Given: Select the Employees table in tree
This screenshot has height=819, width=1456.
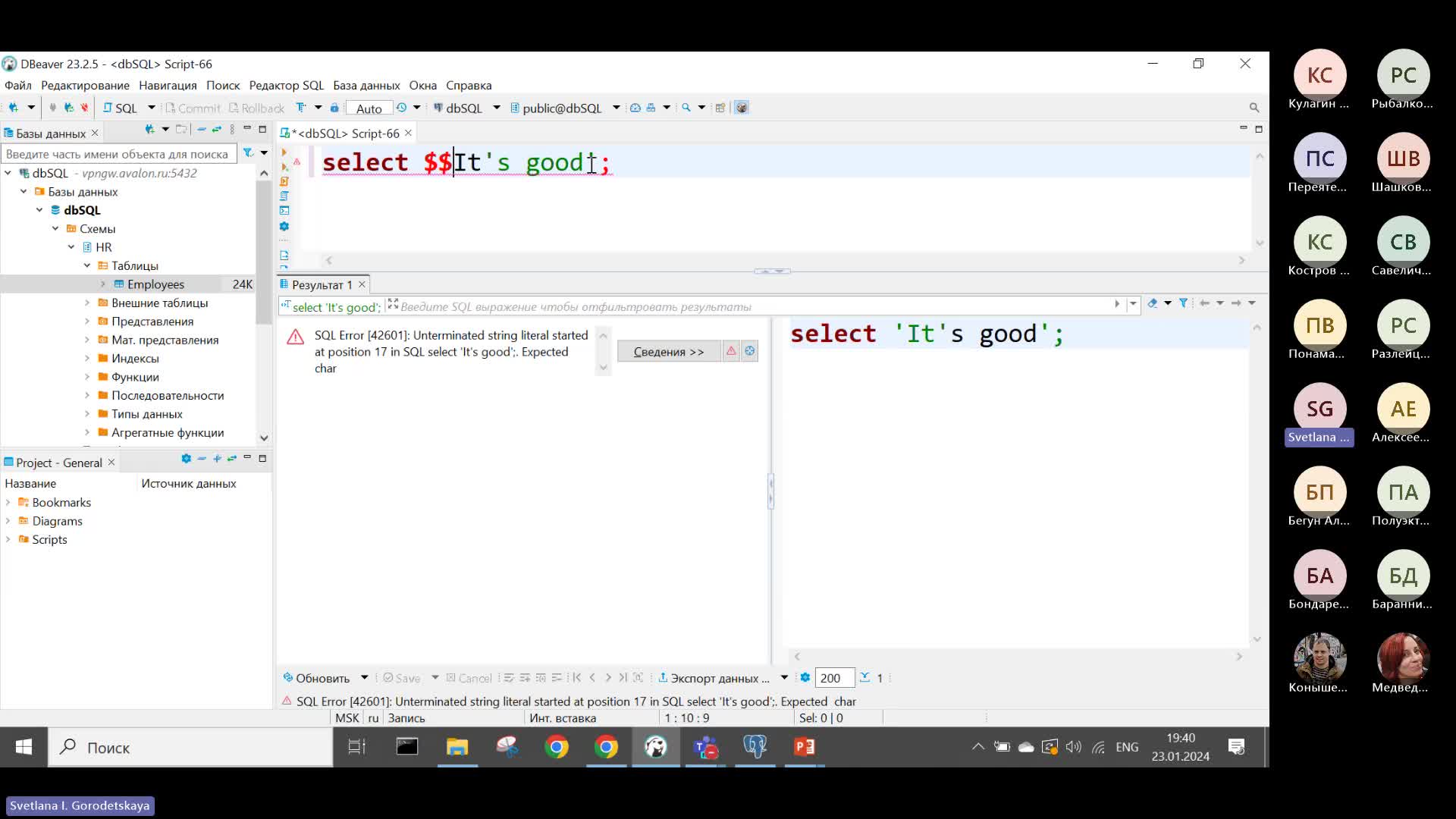Looking at the screenshot, I should pos(155,284).
